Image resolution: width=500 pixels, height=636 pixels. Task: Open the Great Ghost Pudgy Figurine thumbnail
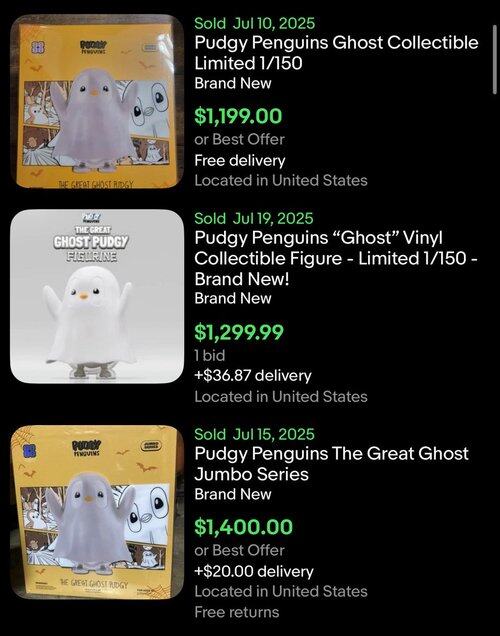pyautogui.click(x=97, y=297)
